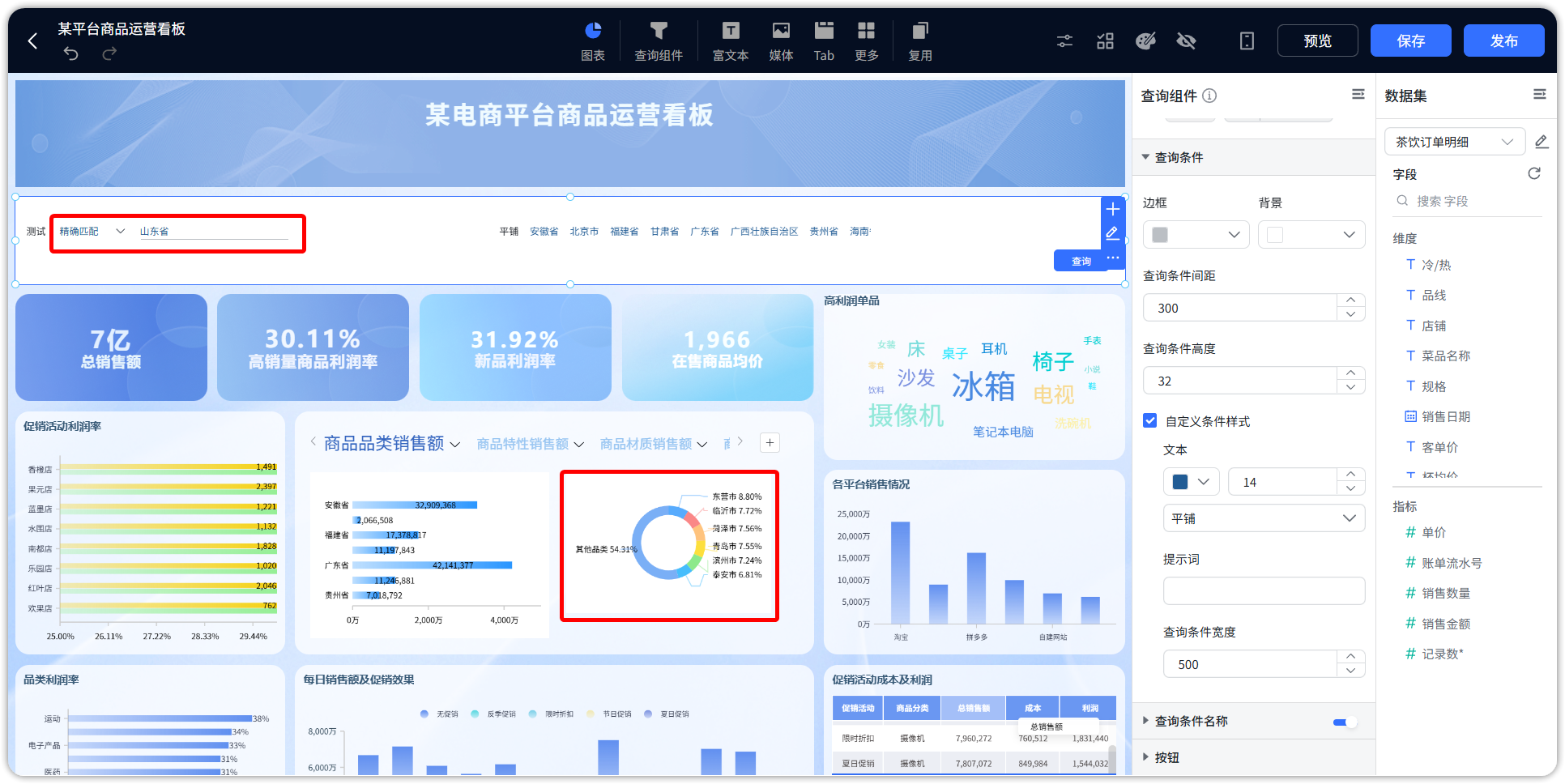Image resolution: width=1565 pixels, height=784 pixels.
Task: Open the filter sliders settings icon
Action: (1064, 40)
